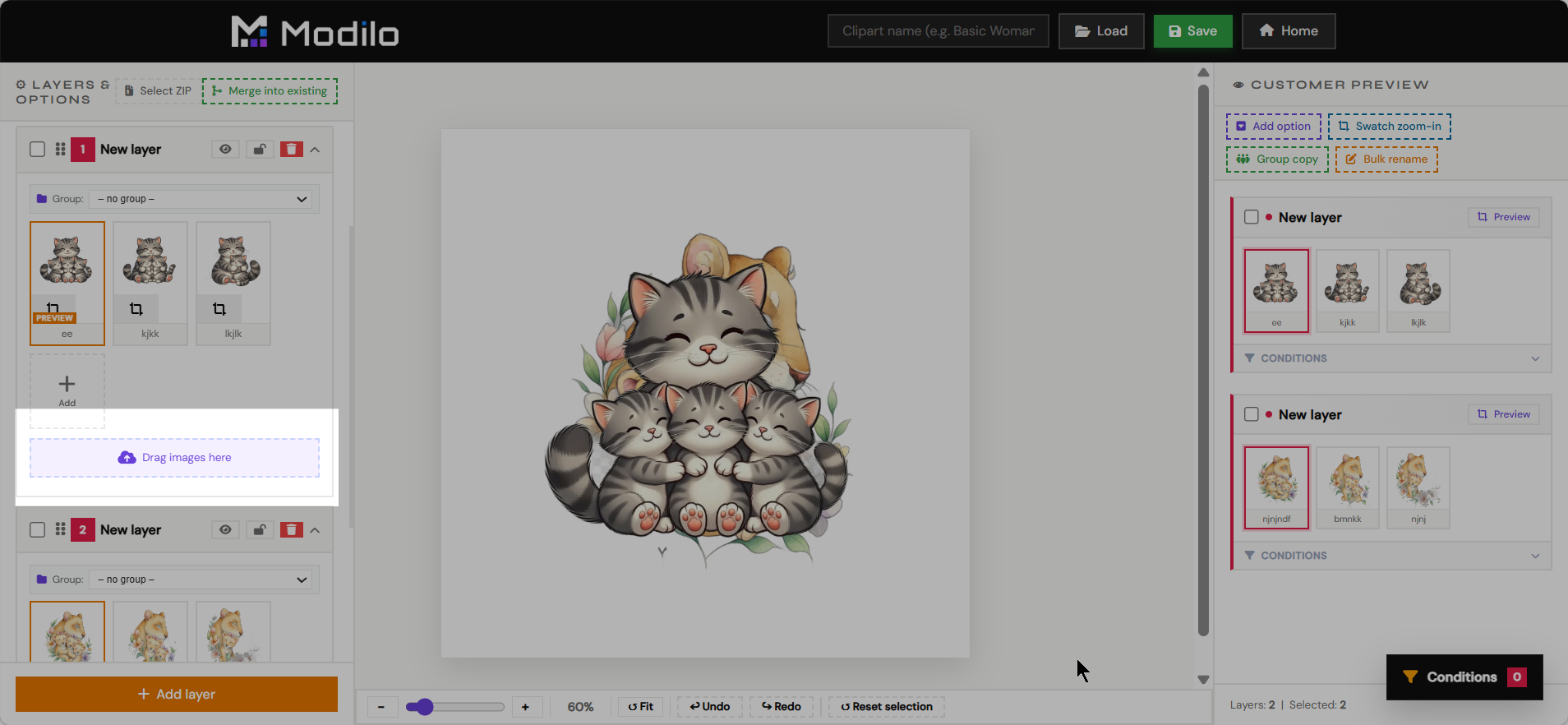Image resolution: width=1568 pixels, height=725 pixels.
Task: Click the Load button
Action: pos(1101,31)
